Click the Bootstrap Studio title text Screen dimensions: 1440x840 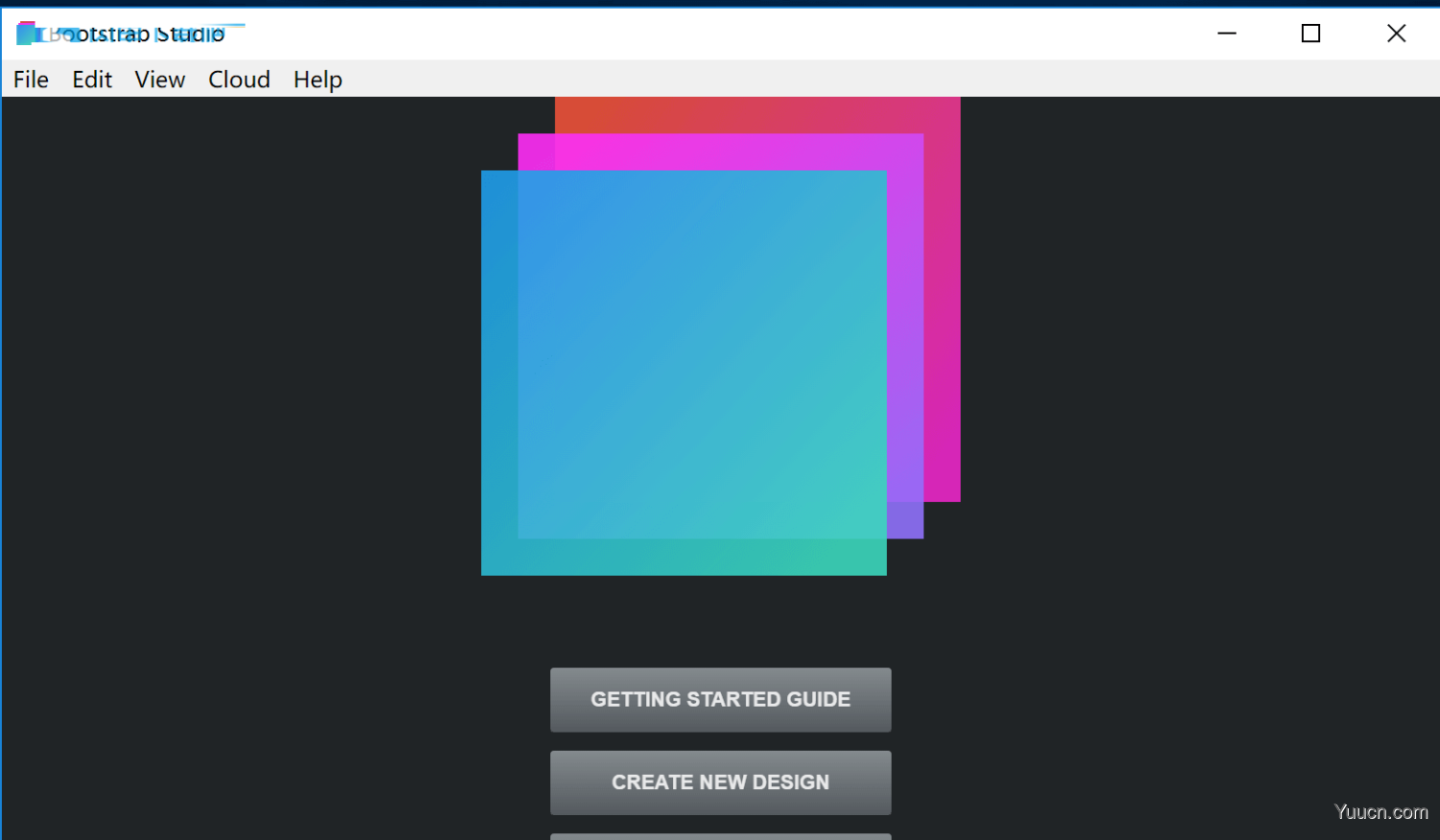click(134, 34)
